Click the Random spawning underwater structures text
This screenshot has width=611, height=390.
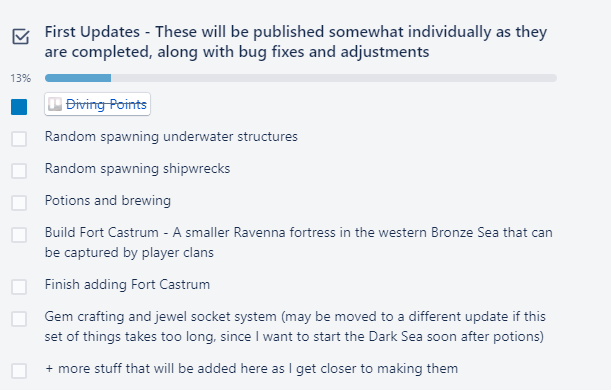coord(171,137)
